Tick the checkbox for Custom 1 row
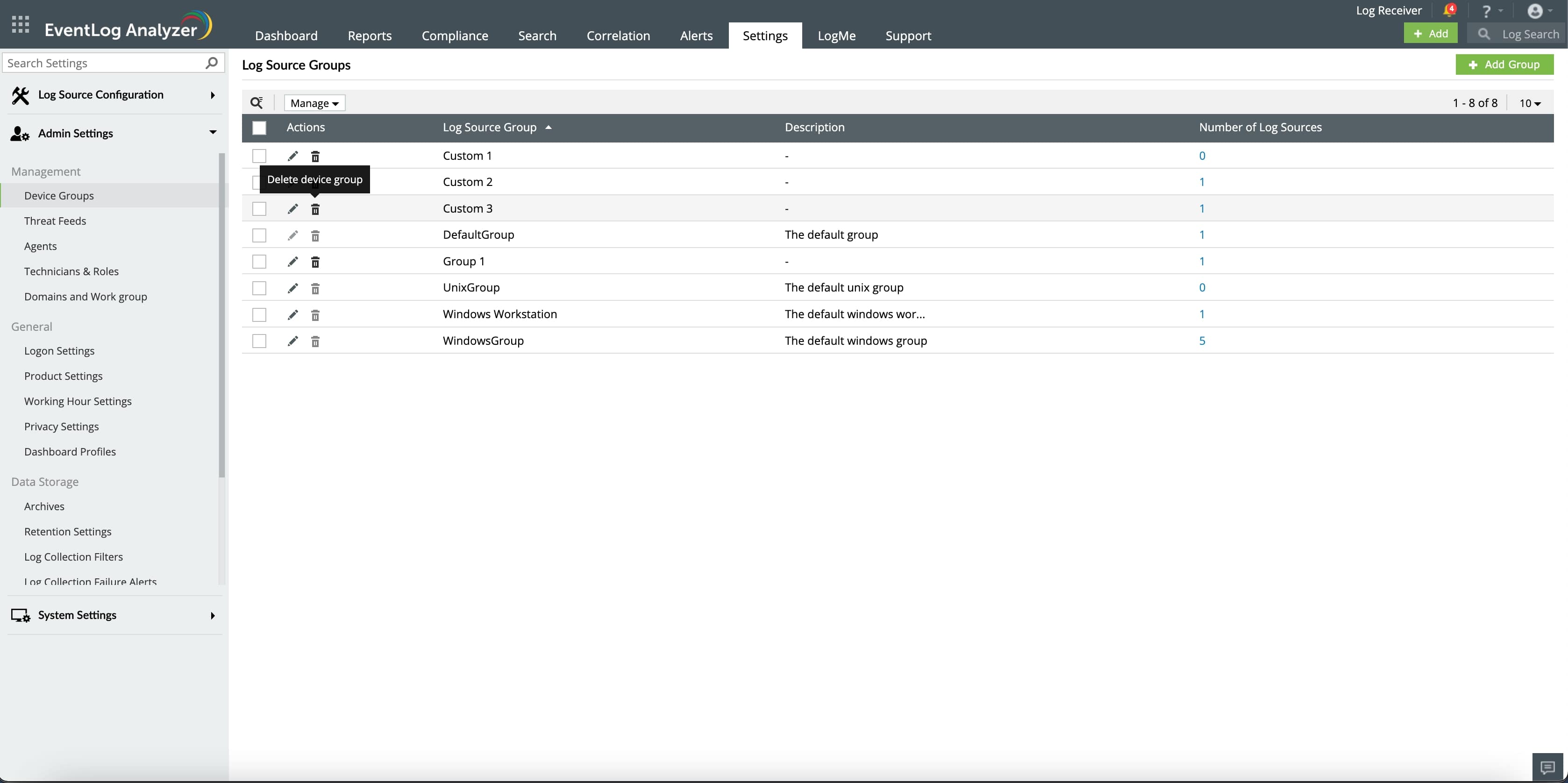The image size is (1568, 783). 259,156
